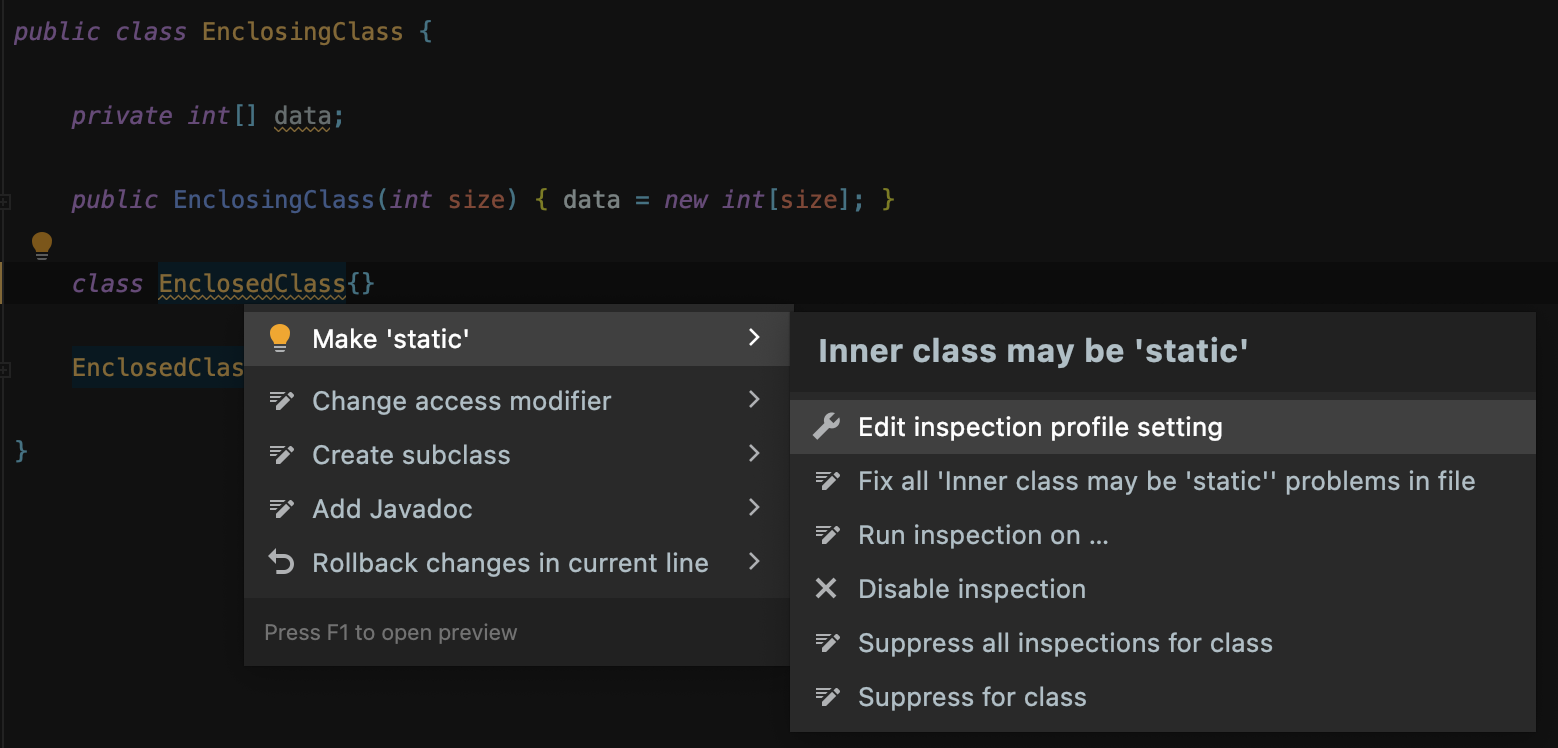Click the undo arrow icon beside Rollback changes
Image resolution: width=1558 pixels, height=748 pixels.
[x=282, y=563]
